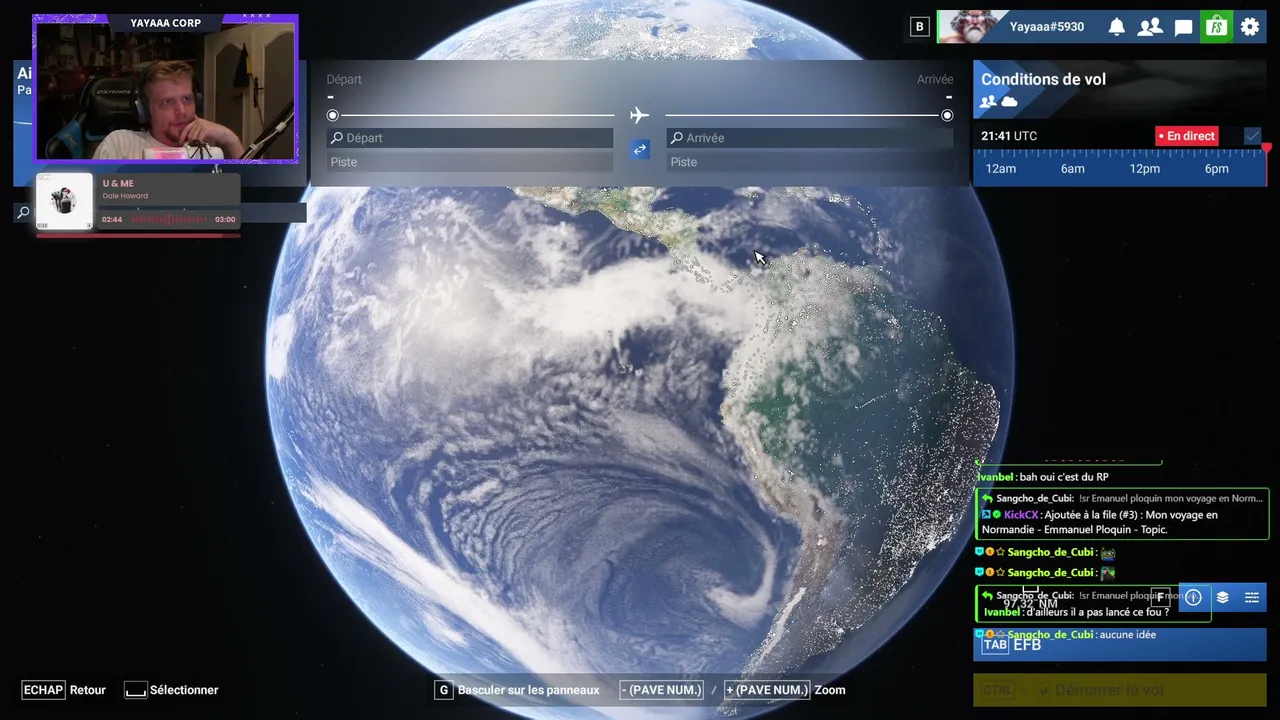Viewport: 1280px width, 720px height.
Task: Open the EFB panel
Action: [x=1120, y=645]
